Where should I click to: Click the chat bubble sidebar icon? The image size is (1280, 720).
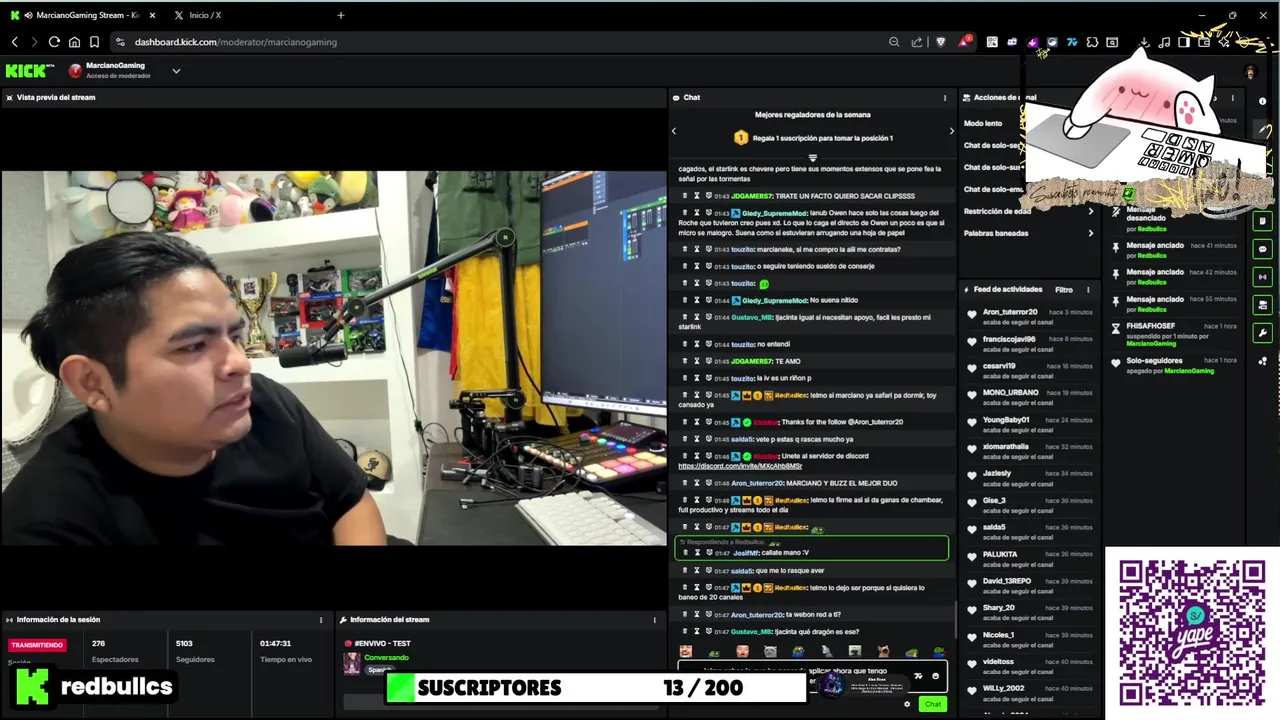1263,249
